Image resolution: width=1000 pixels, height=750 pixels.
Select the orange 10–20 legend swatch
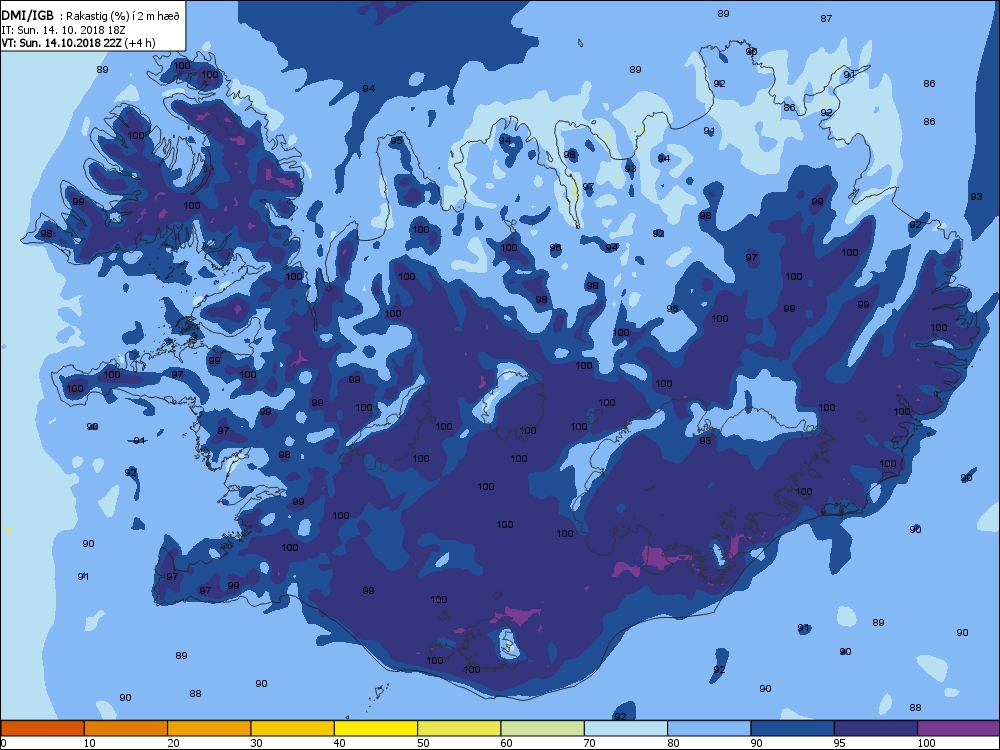point(126,728)
